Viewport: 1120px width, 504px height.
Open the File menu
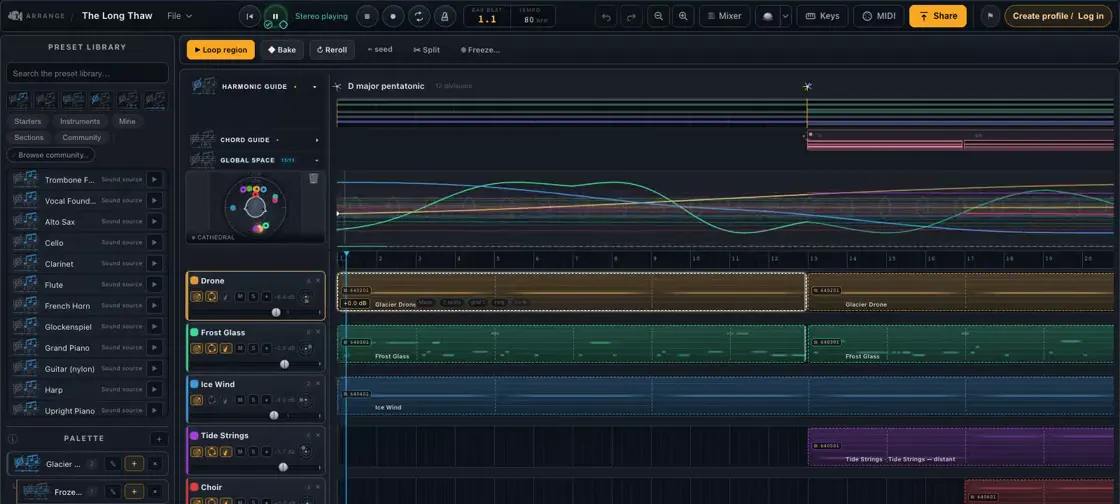[179, 16]
